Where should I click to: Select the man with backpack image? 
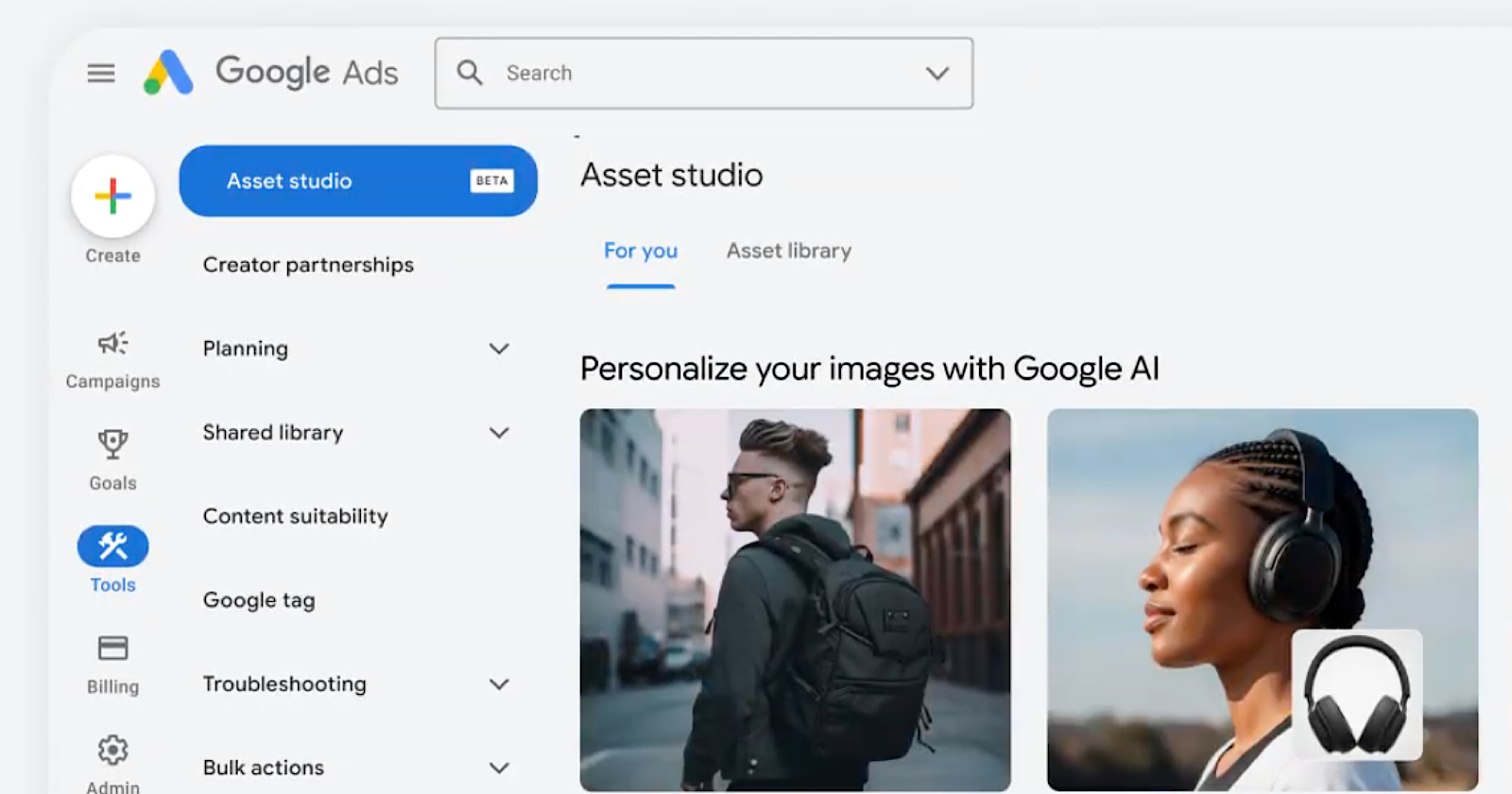click(x=795, y=599)
